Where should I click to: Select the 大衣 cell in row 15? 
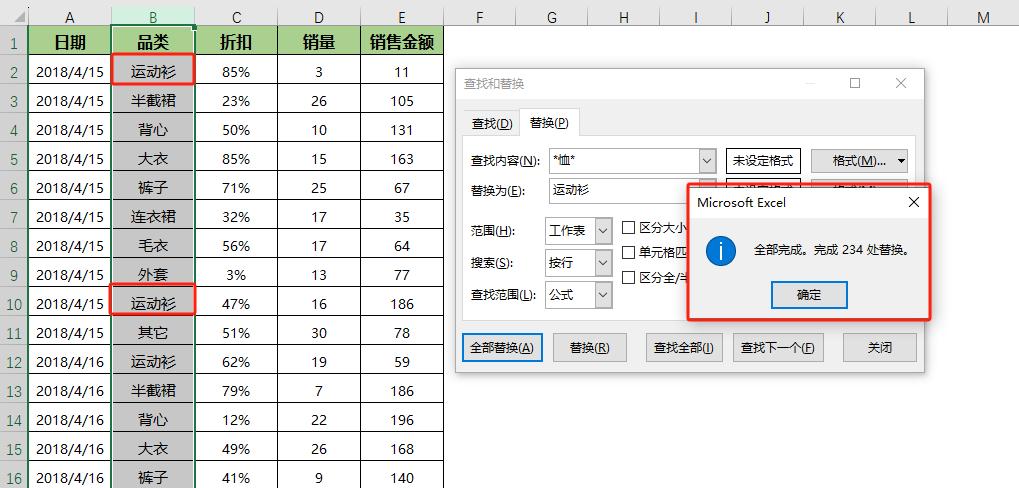click(x=153, y=448)
